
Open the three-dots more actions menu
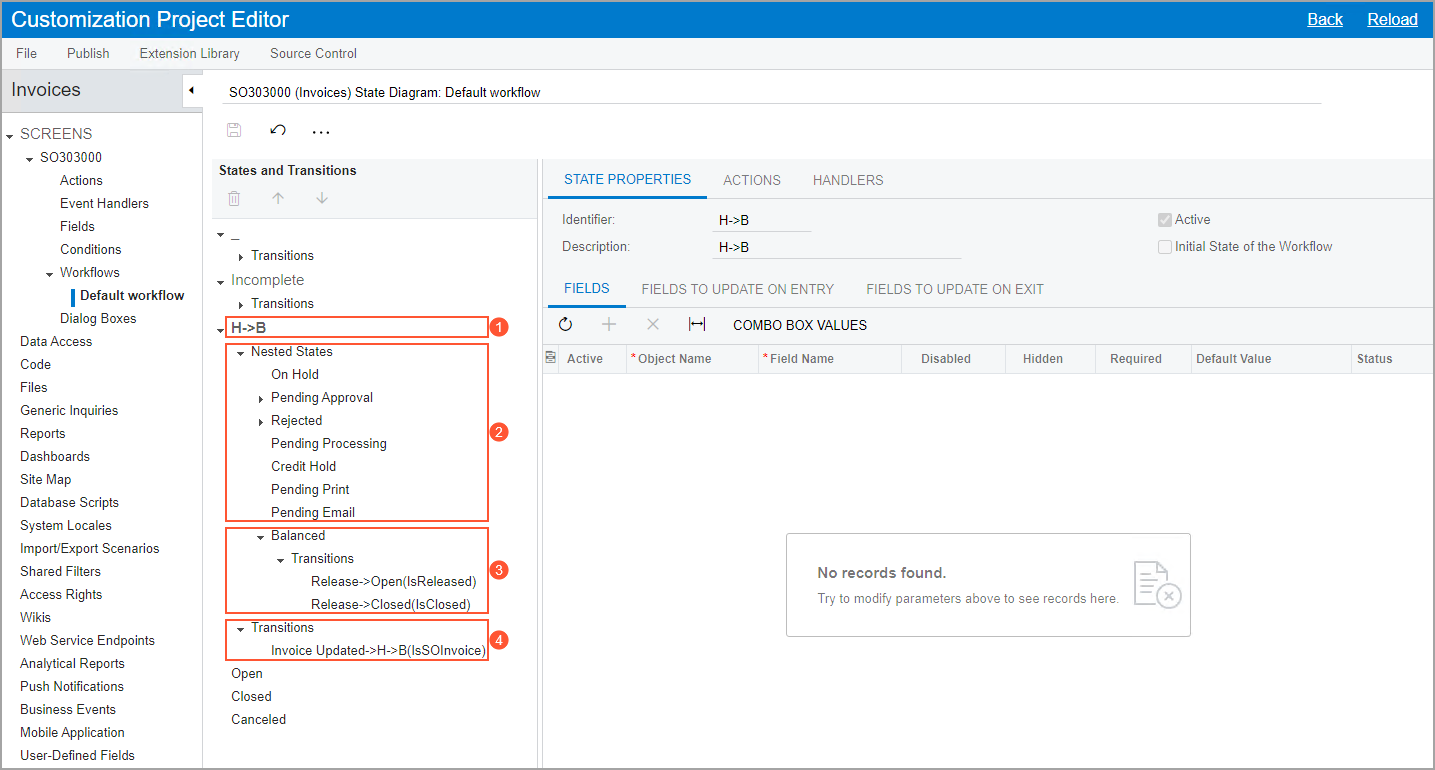click(321, 131)
